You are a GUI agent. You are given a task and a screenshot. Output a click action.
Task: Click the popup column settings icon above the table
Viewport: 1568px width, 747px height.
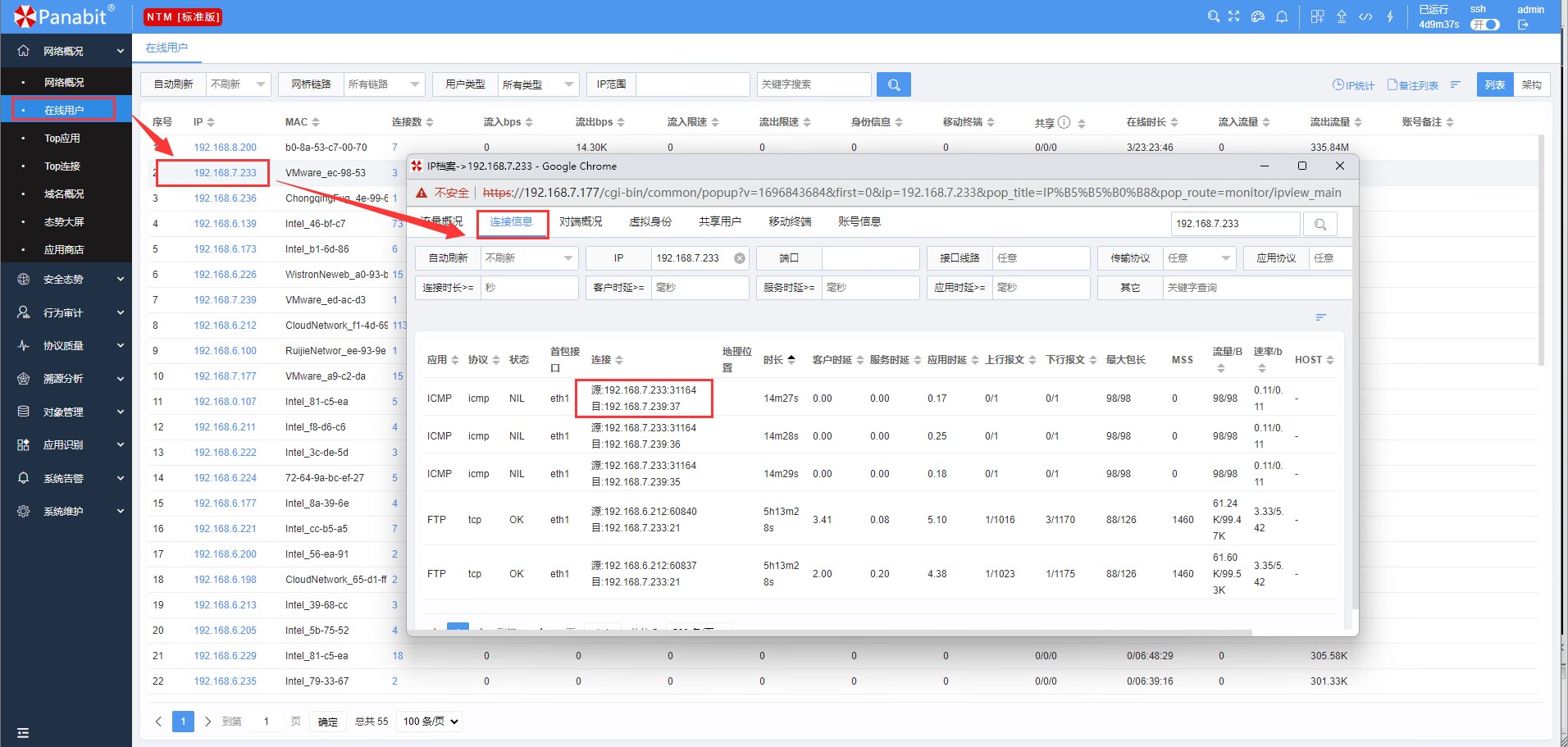pyautogui.click(x=1320, y=317)
